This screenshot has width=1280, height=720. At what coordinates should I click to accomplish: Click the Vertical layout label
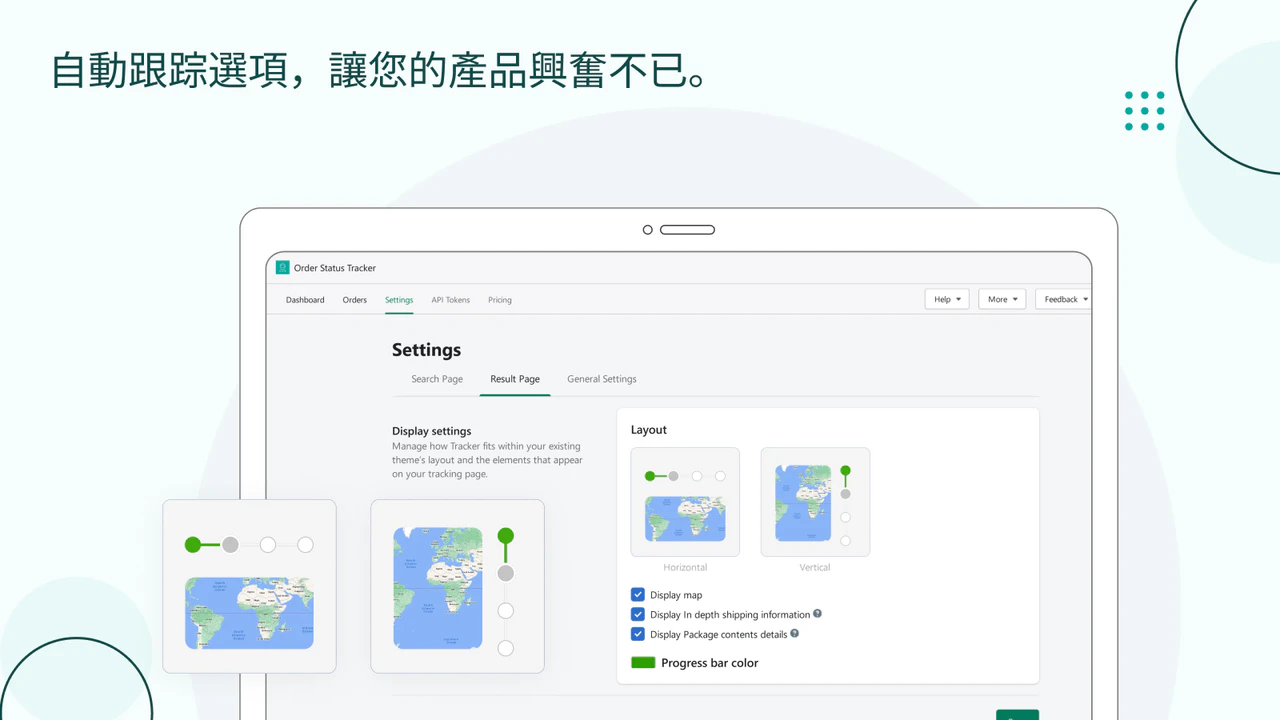(x=815, y=567)
